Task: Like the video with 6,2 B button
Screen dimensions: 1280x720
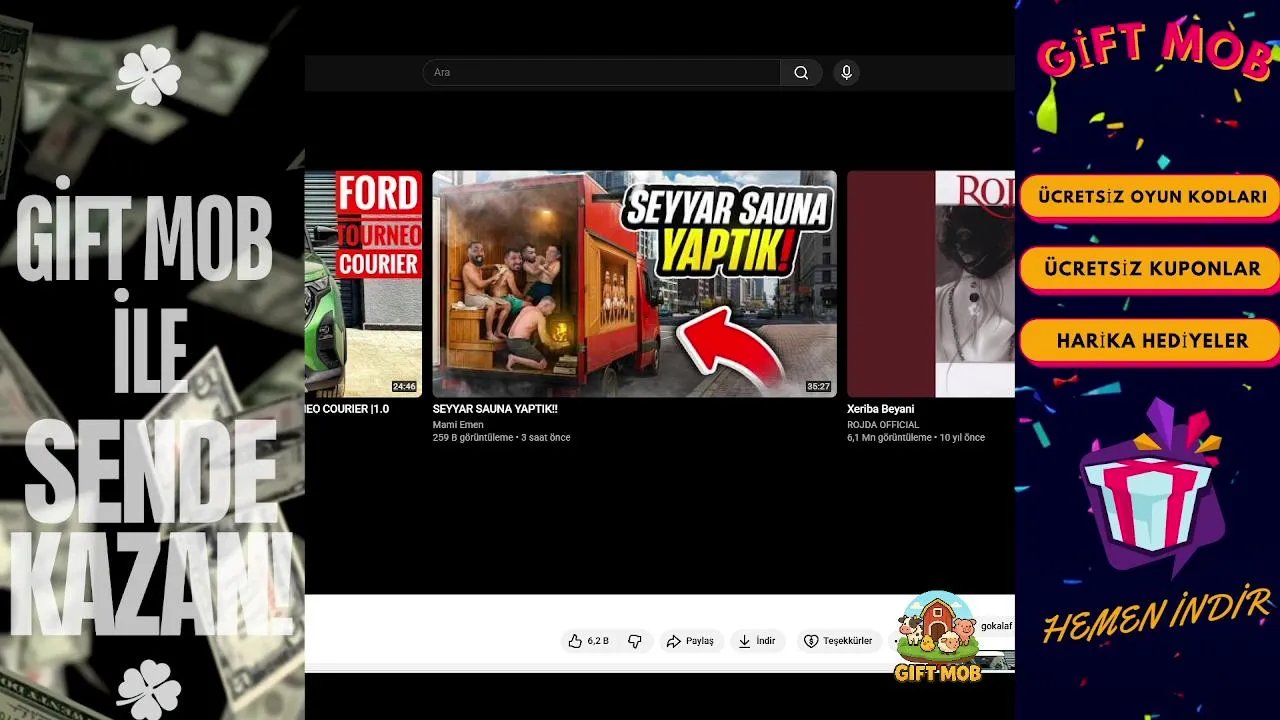Action: click(589, 641)
